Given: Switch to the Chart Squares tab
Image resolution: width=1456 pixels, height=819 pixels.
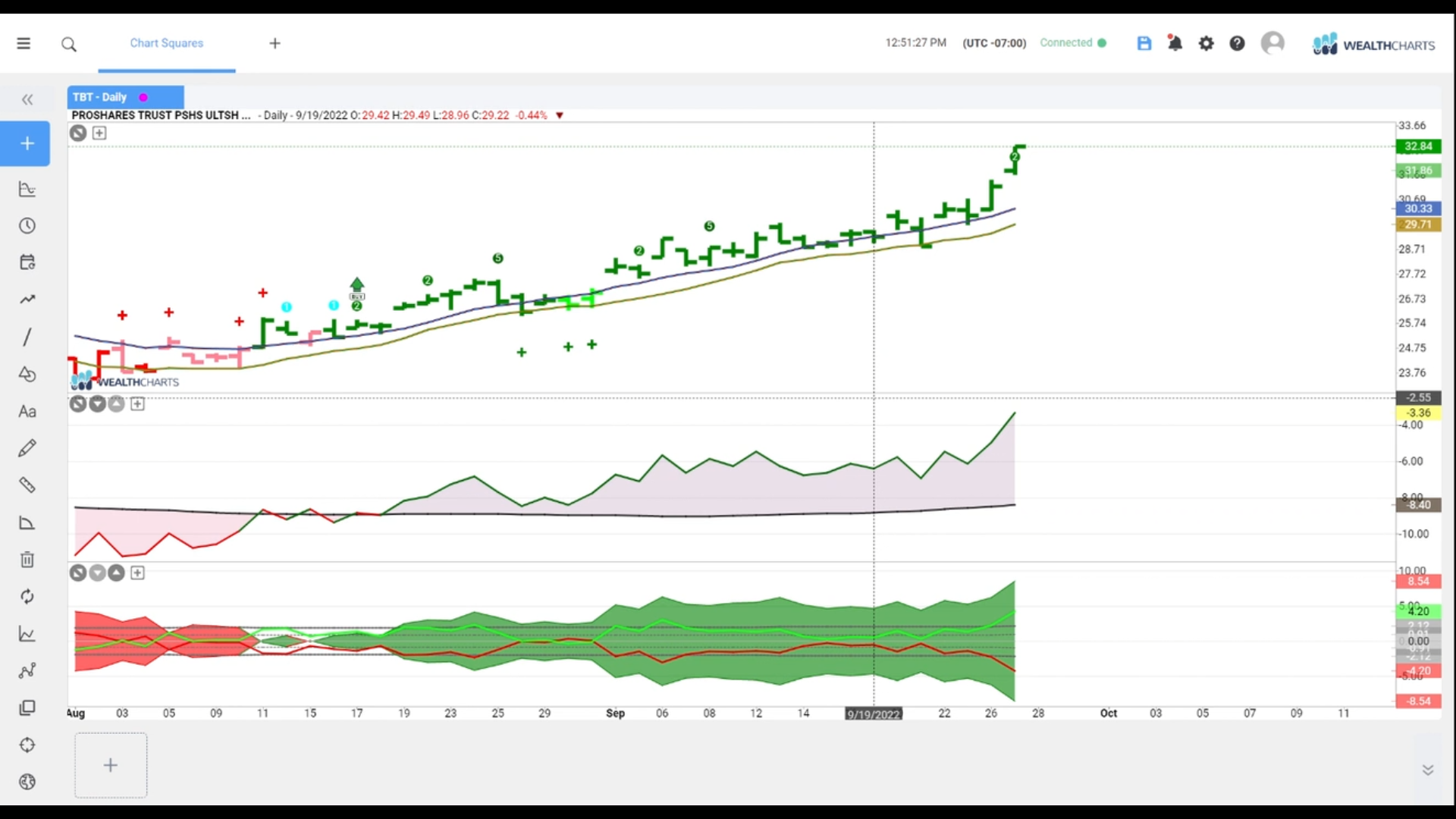Looking at the screenshot, I should click(x=167, y=43).
